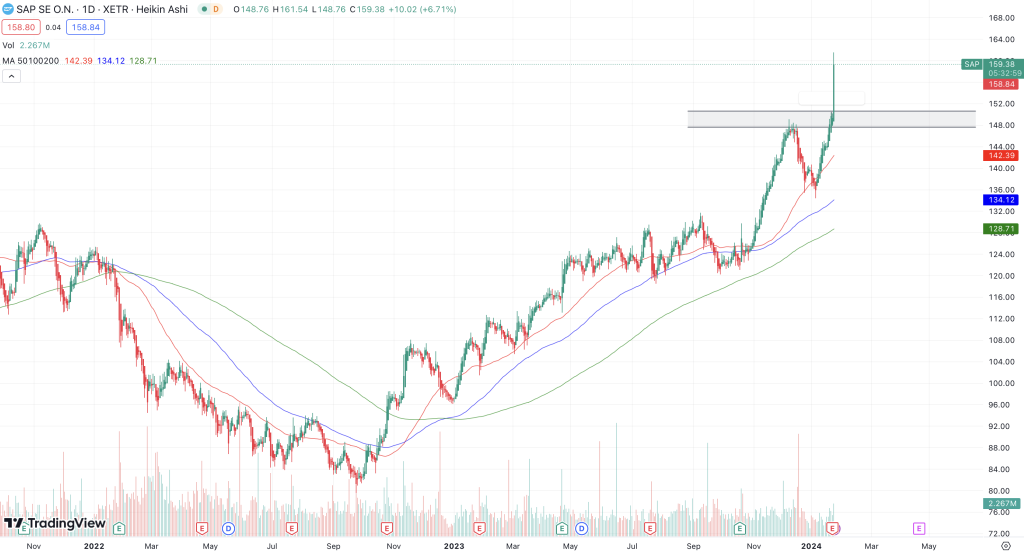The image size is (1024, 554).
Task: Click the green E earnings marker before May 2023
Action: [562, 528]
